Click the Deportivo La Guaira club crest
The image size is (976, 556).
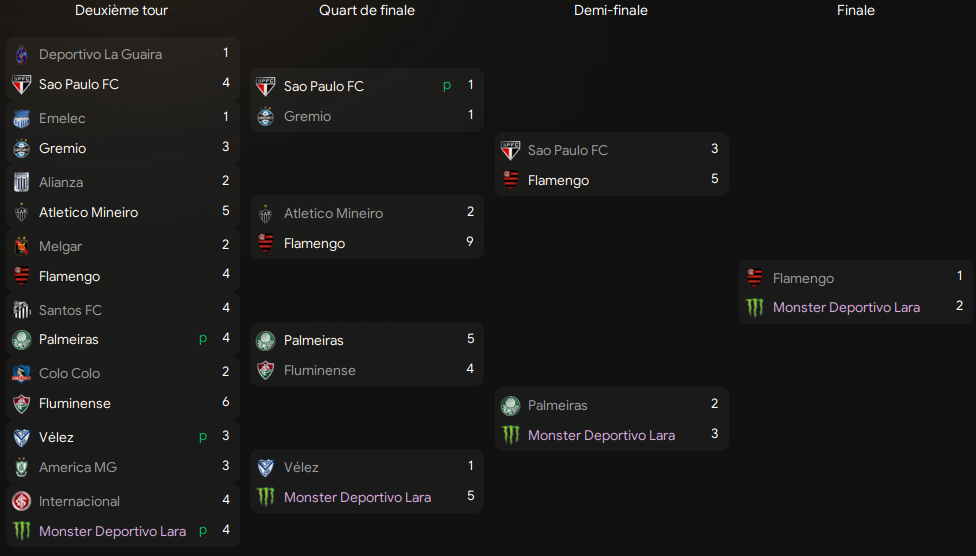tap(21, 54)
